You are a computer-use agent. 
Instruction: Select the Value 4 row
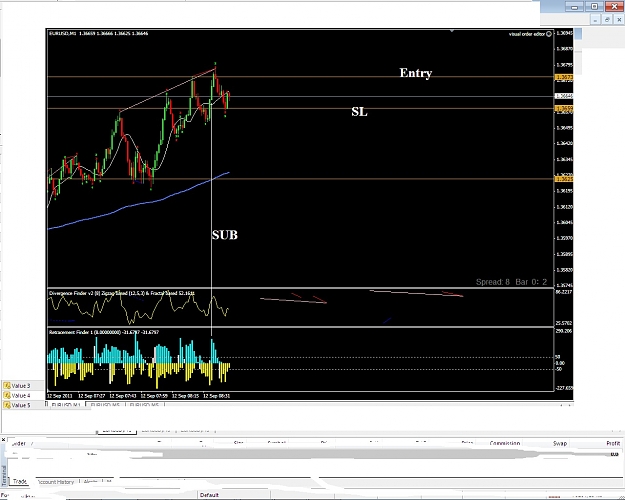(x=22, y=396)
